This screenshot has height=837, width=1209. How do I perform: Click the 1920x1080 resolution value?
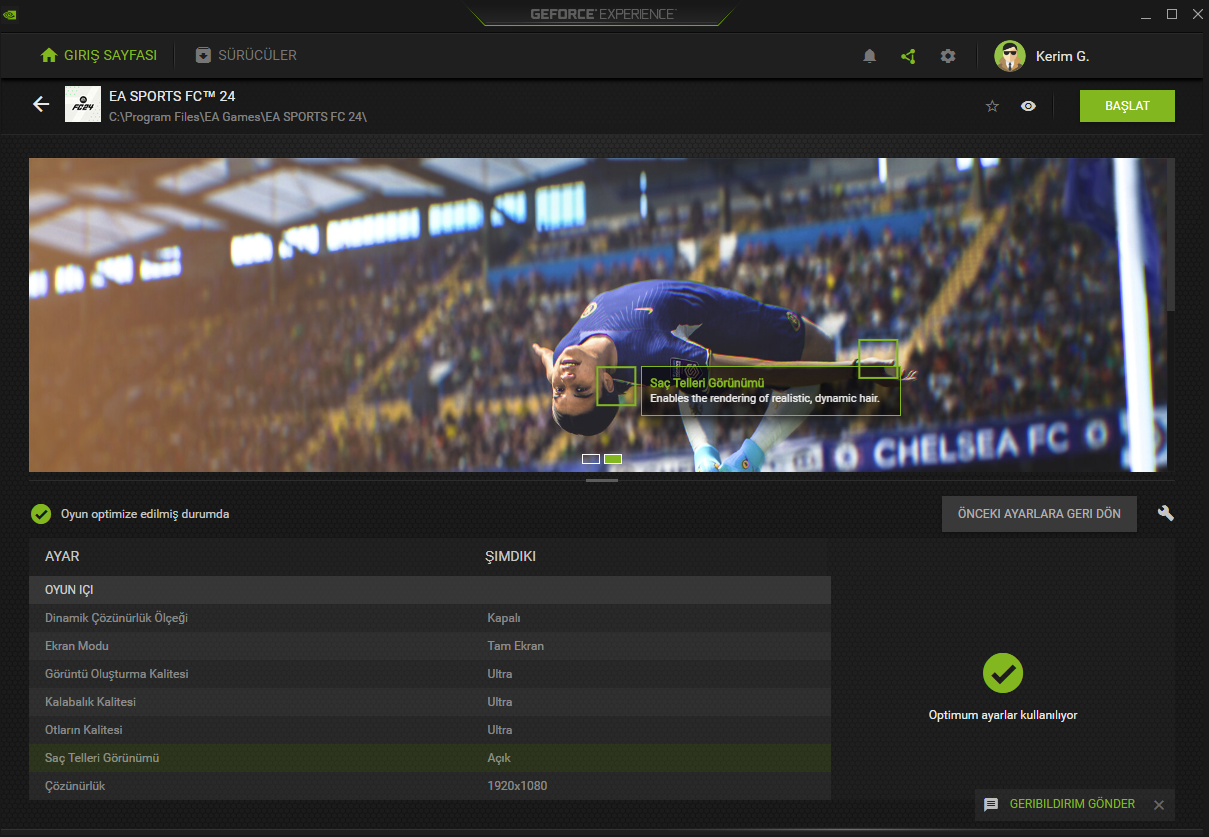click(517, 786)
